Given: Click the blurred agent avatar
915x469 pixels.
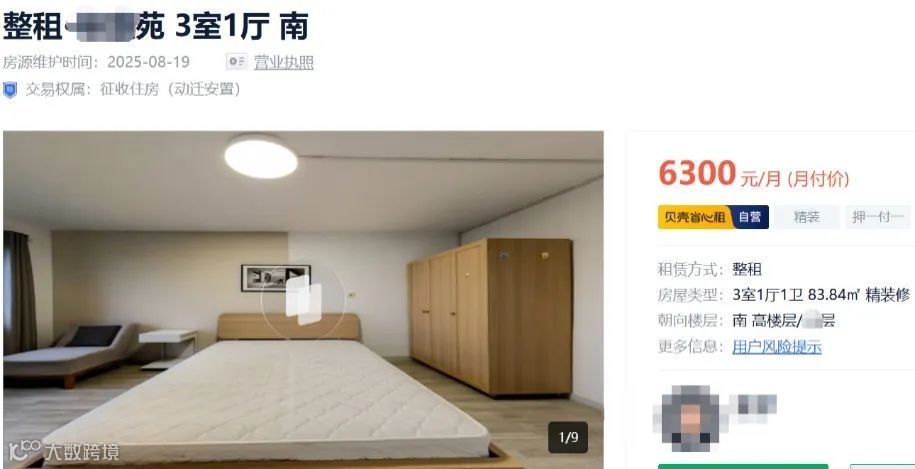Looking at the screenshot, I should (x=690, y=418).
